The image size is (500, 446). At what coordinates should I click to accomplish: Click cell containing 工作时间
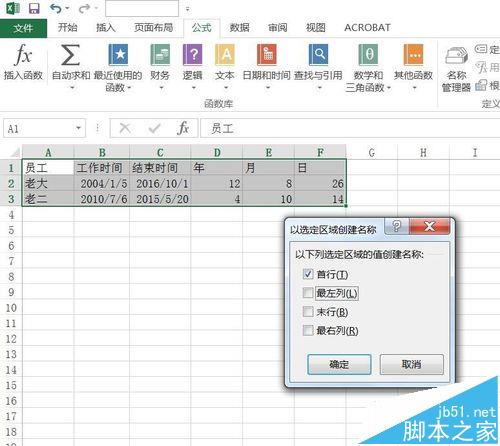tap(101, 167)
